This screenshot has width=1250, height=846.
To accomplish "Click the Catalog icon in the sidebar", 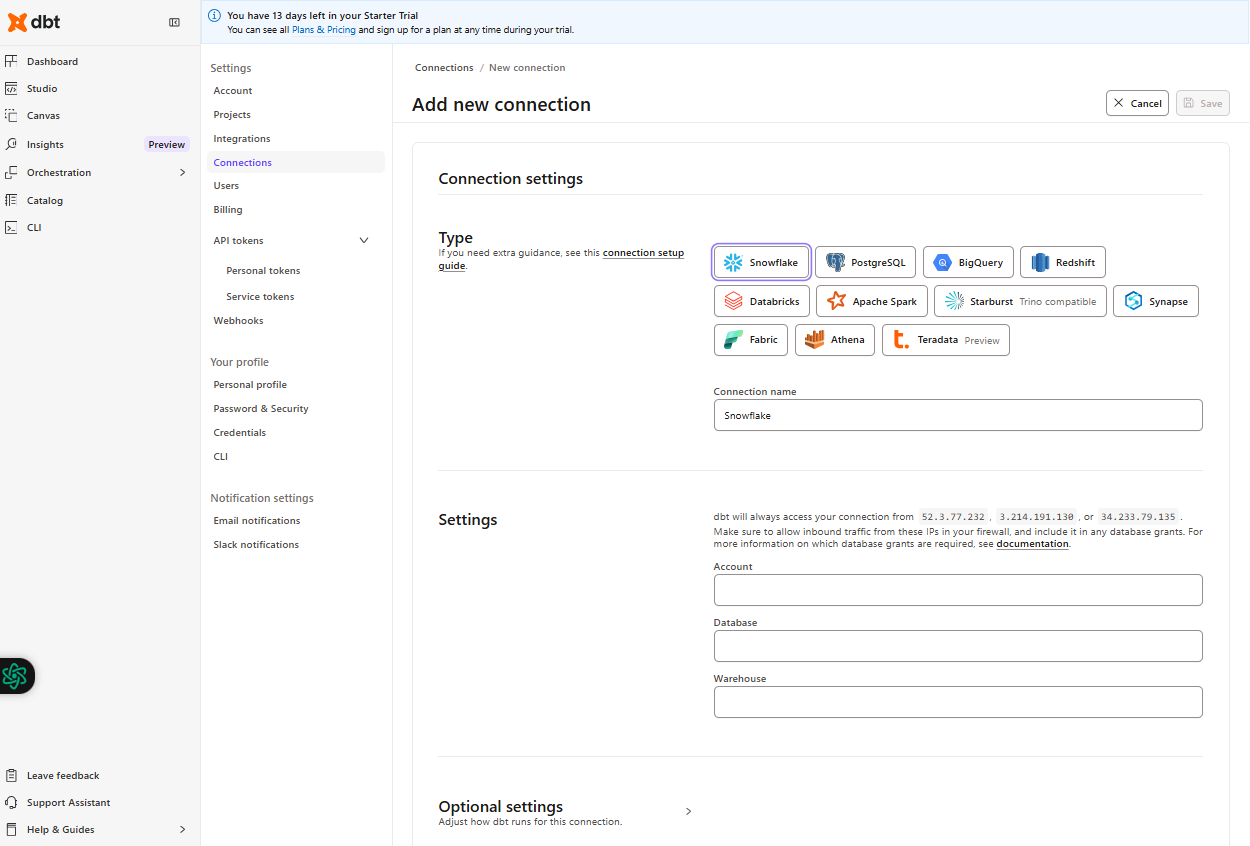I will click(11, 200).
